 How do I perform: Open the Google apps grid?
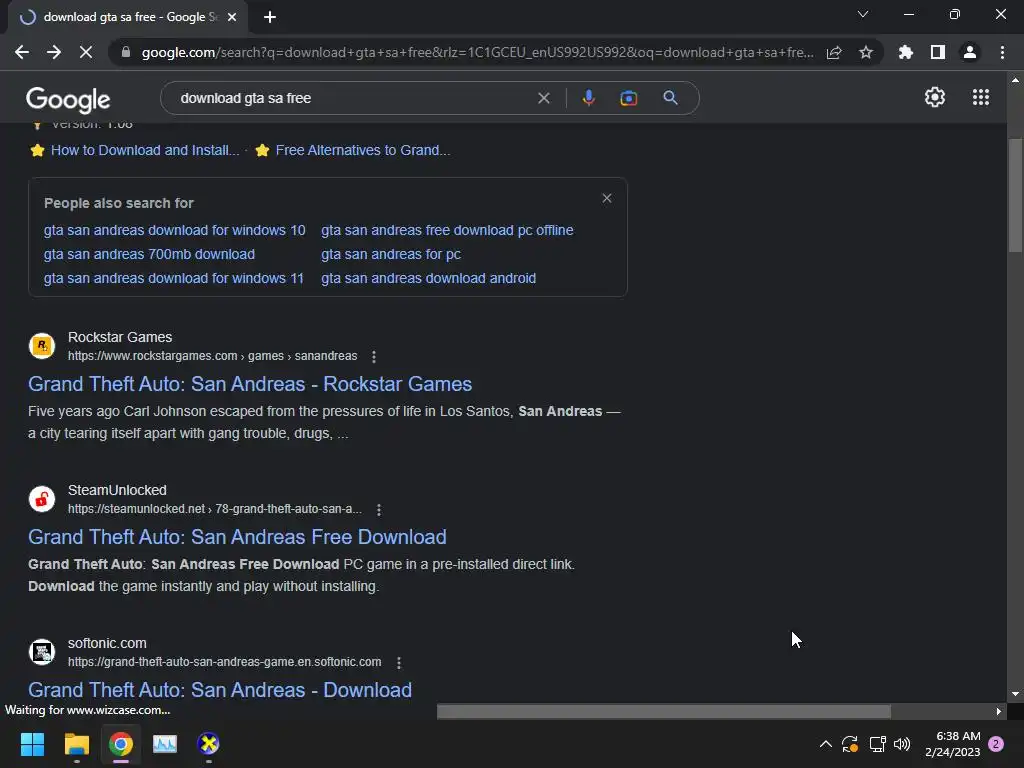[980, 97]
